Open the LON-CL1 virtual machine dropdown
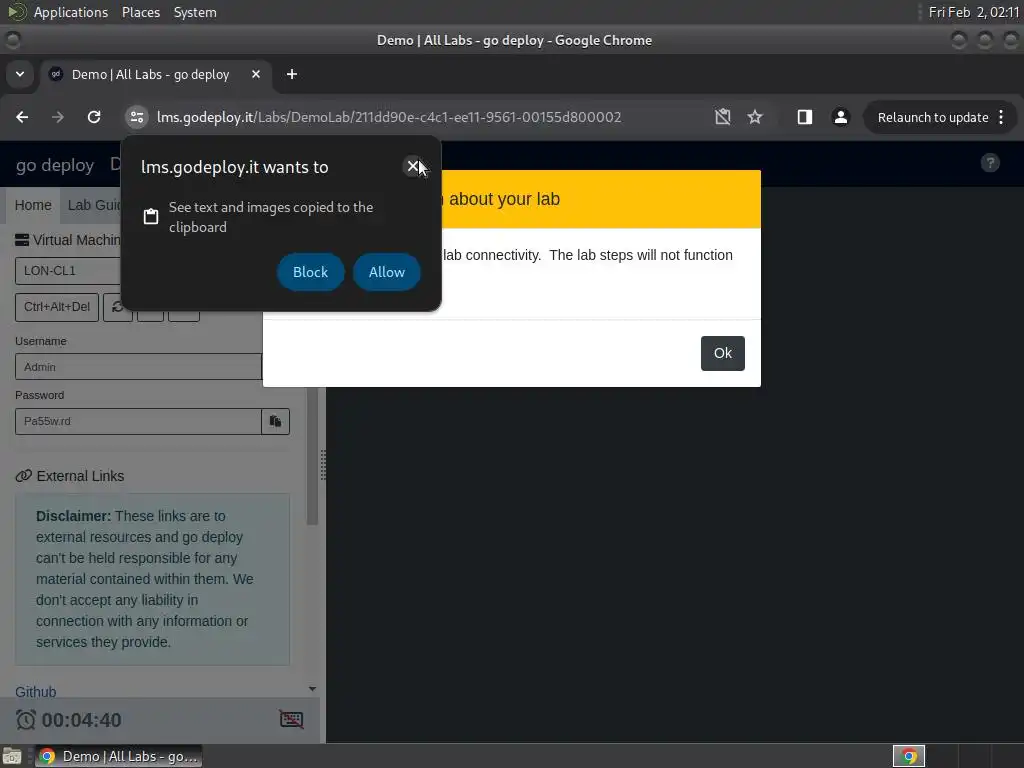Image resolution: width=1024 pixels, height=768 pixels. [69, 270]
